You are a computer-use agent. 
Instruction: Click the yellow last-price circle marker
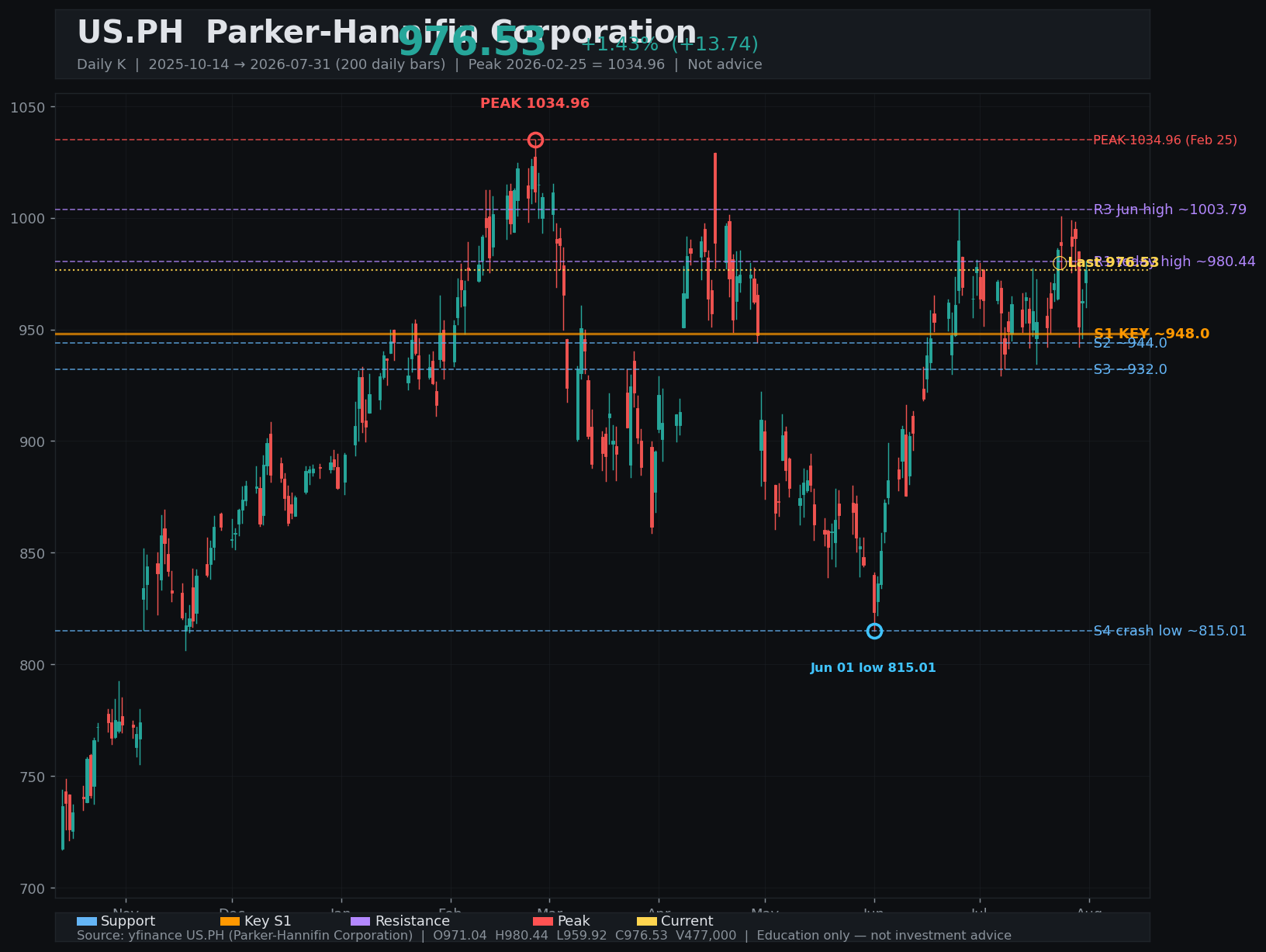(x=1060, y=263)
